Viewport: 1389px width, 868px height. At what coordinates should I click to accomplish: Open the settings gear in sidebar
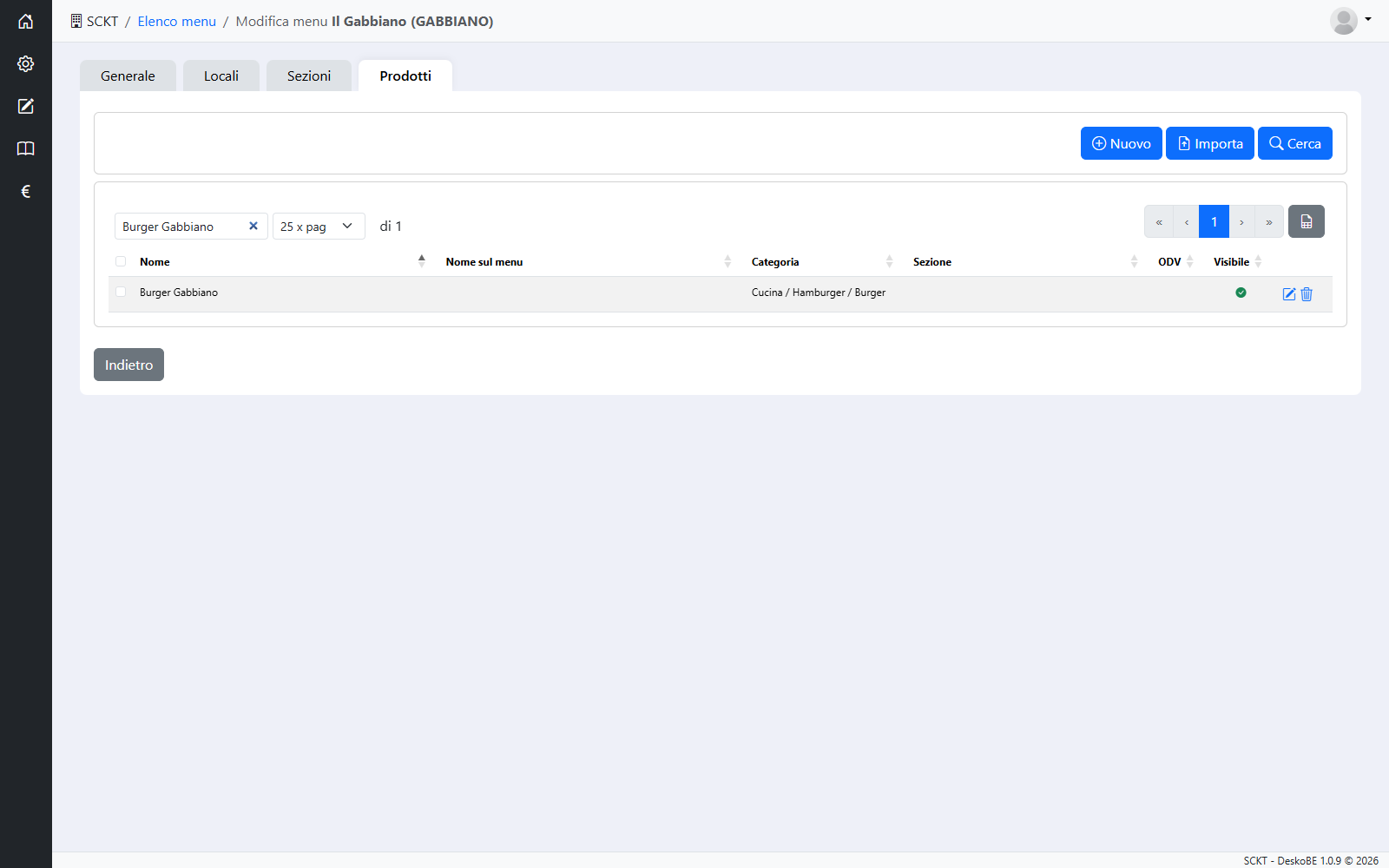click(26, 64)
